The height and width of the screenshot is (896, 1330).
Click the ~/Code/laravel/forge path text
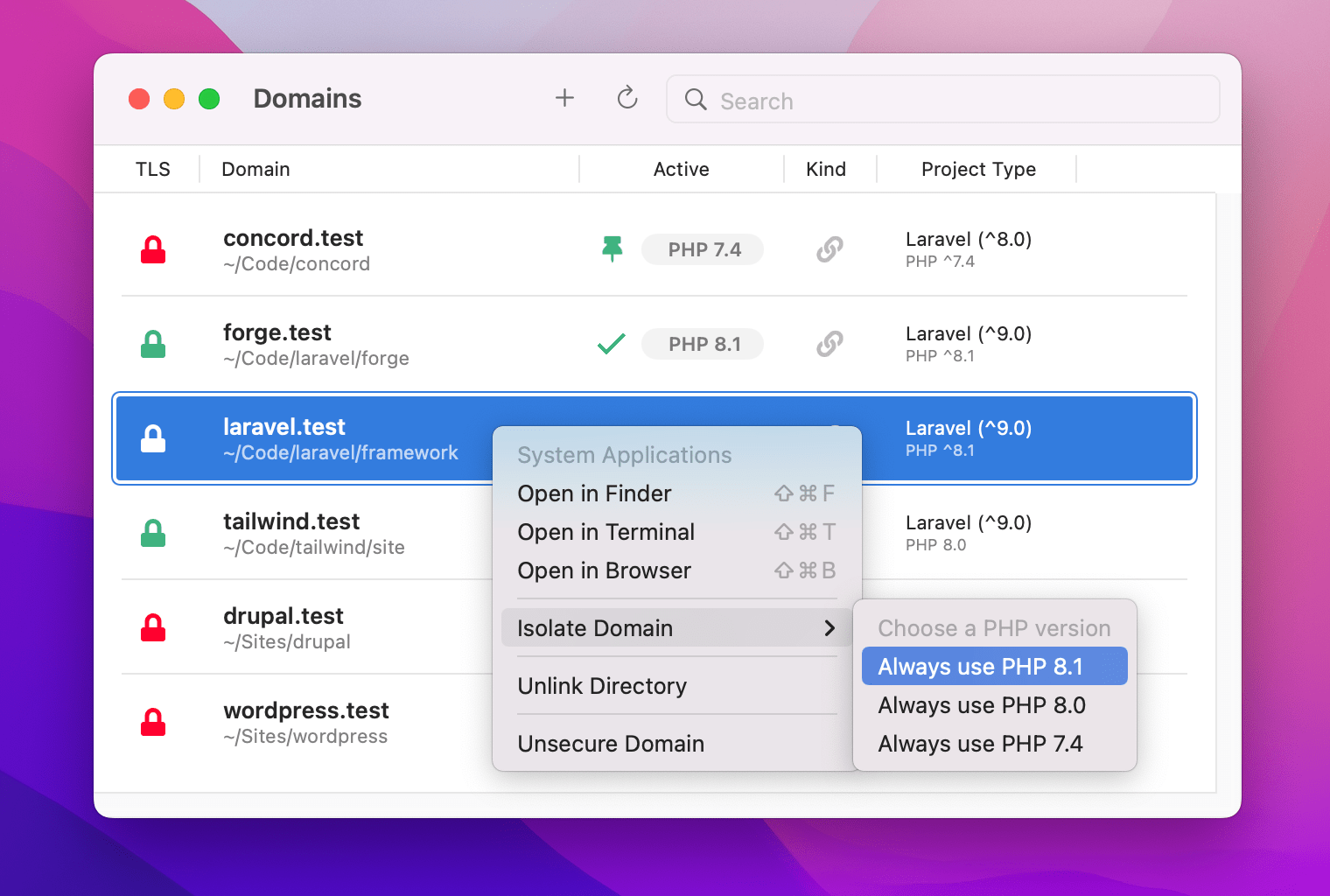tap(316, 359)
